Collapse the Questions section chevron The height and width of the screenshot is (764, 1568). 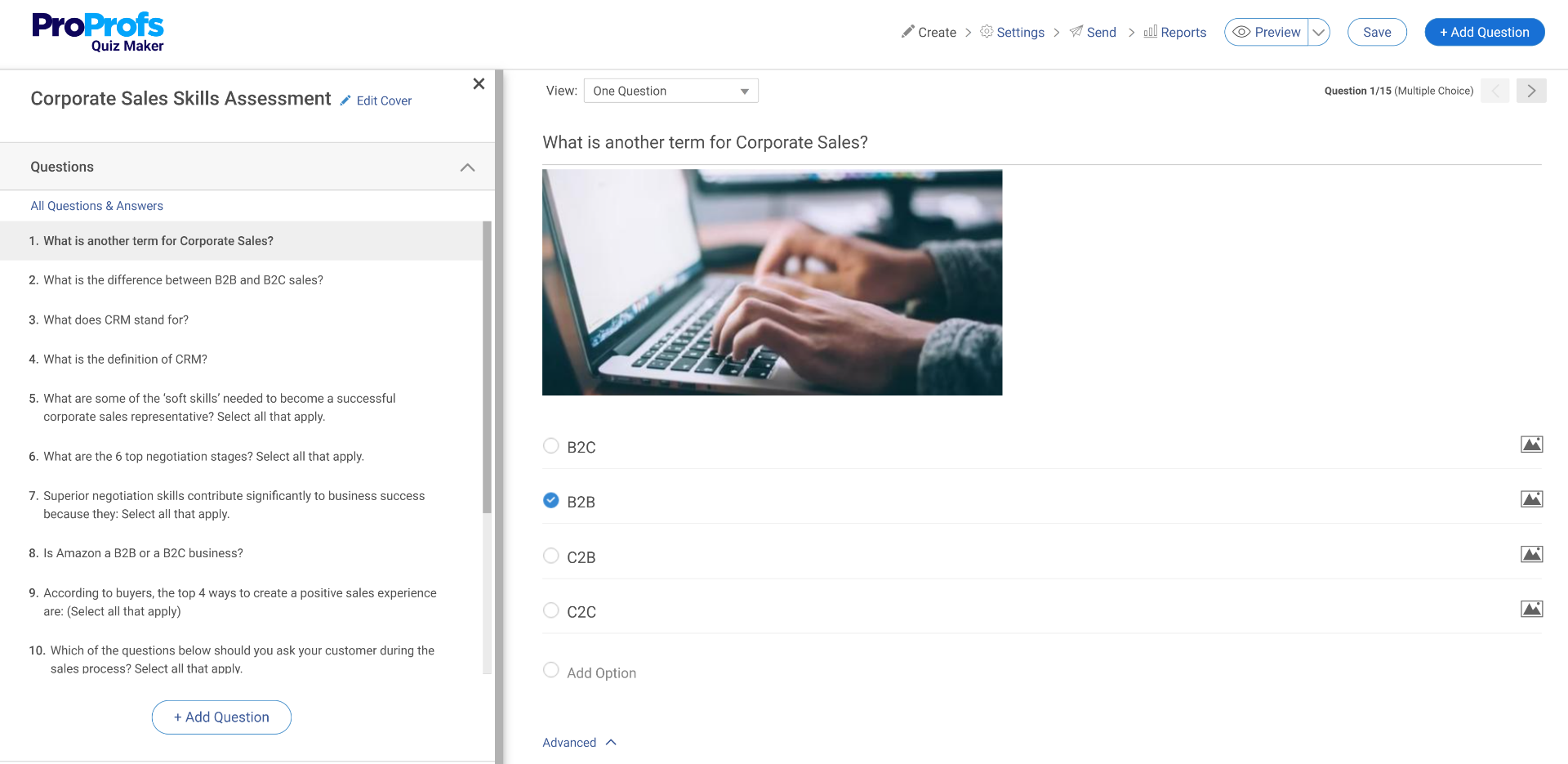pos(467,168)
